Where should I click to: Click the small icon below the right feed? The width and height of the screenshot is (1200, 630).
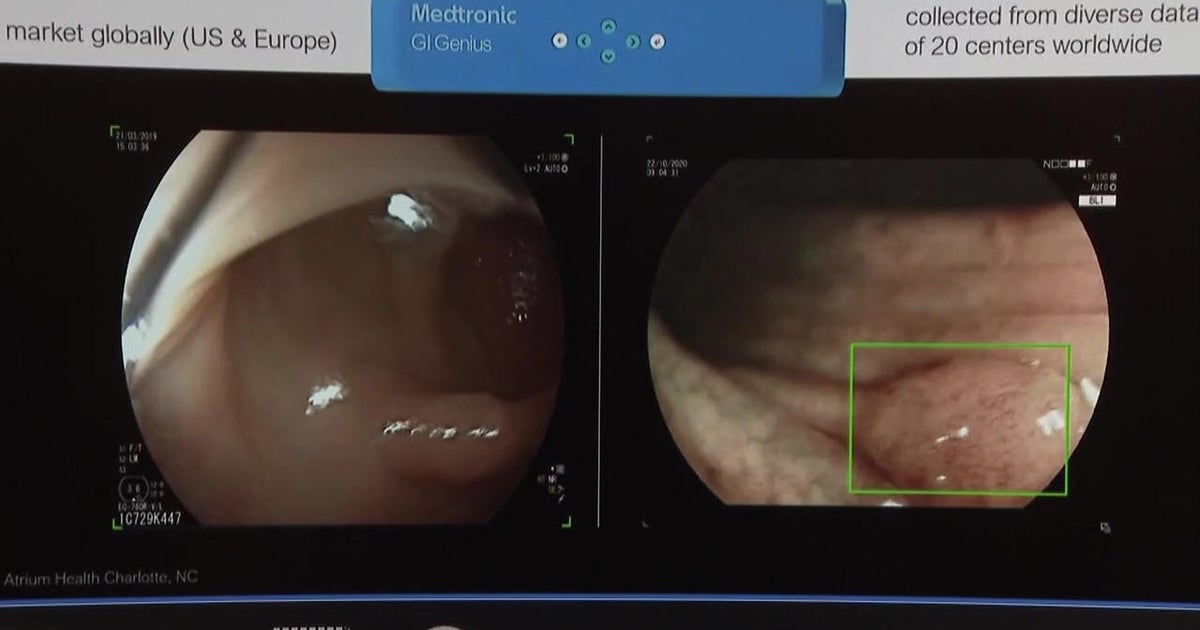point(1106,526)
